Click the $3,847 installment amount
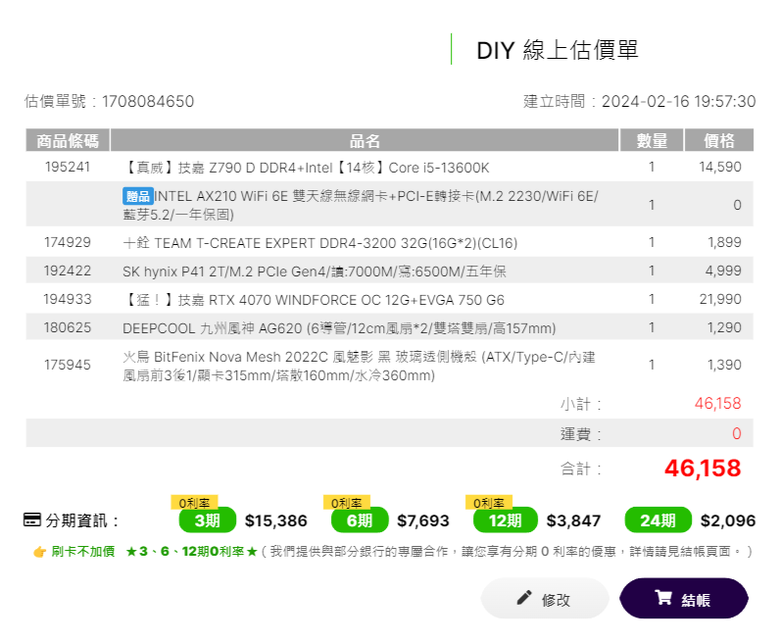The height and width of the screenshot is (642, 780). [x=574, y=521]
